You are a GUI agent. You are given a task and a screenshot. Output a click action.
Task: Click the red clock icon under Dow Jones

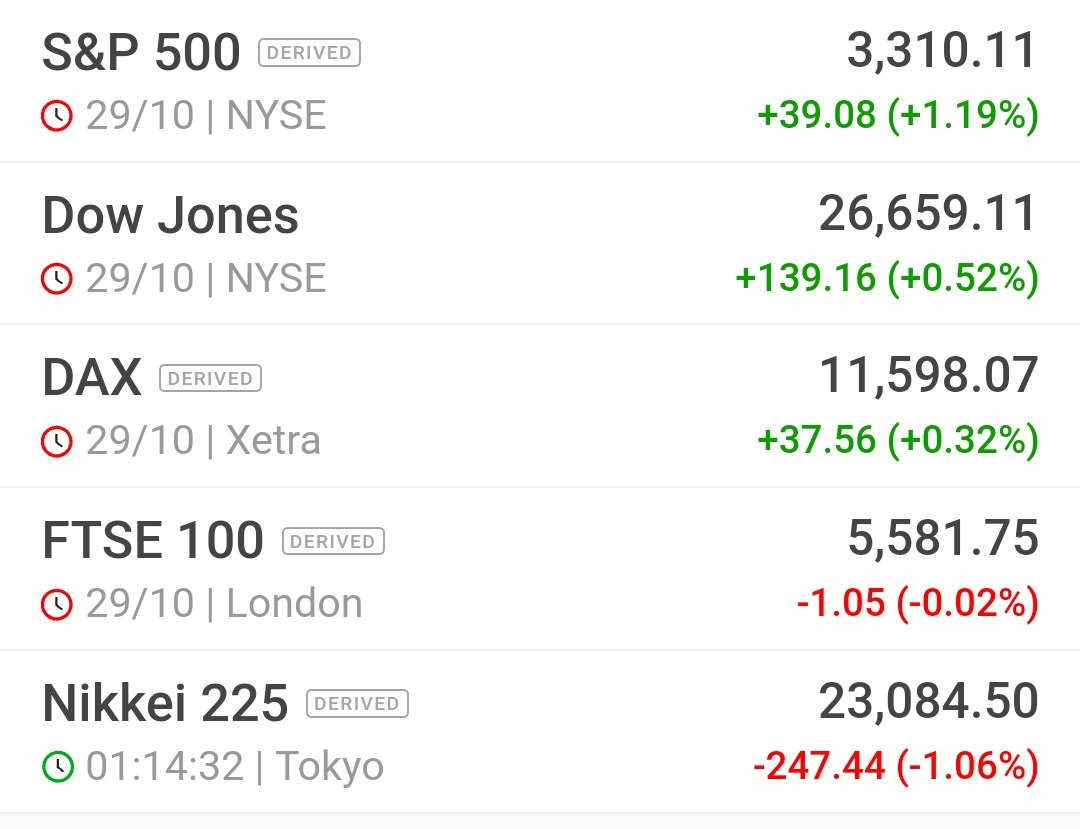(57, 279)
